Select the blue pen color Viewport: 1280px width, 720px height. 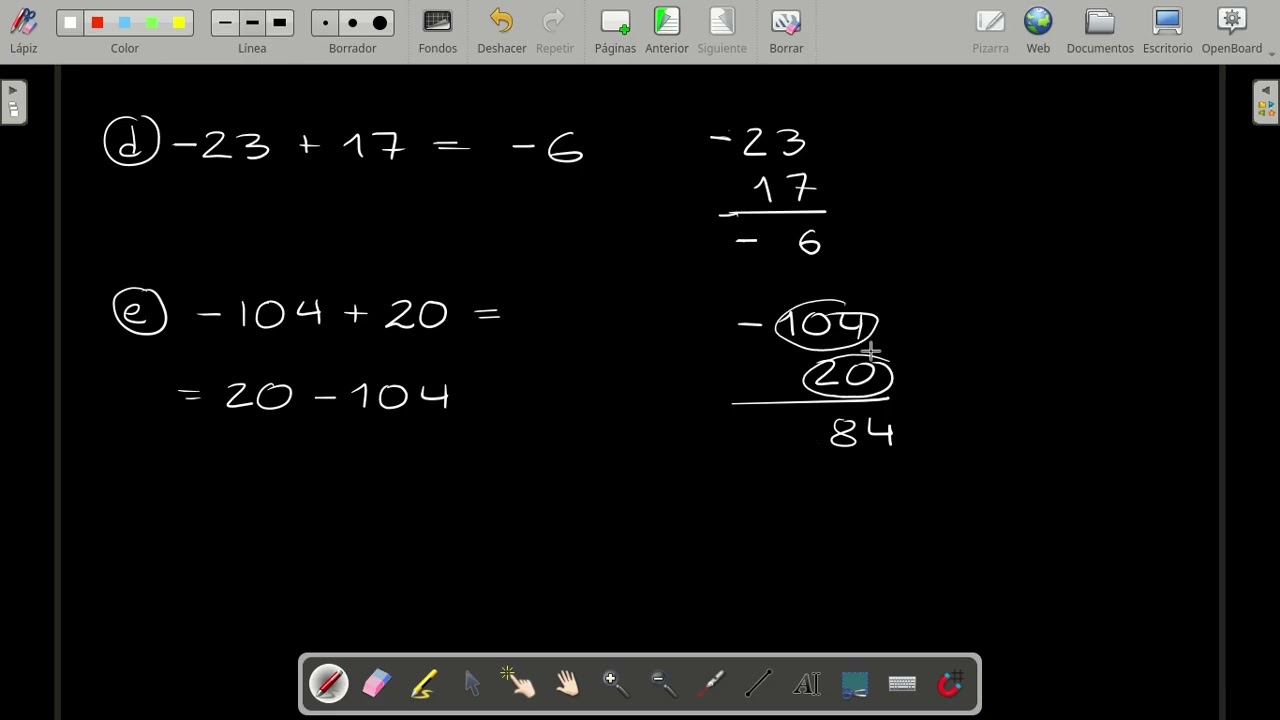coord(124,23)
